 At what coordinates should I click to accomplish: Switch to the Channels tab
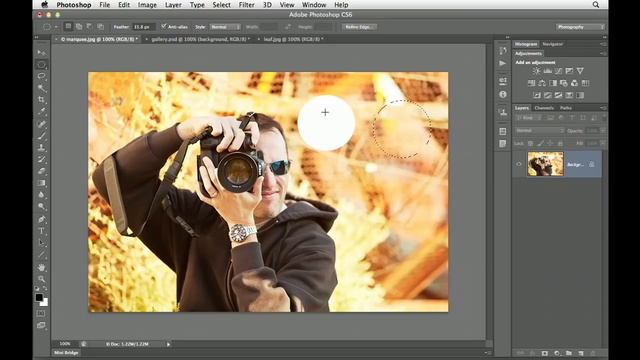click(x=544, y=108)
